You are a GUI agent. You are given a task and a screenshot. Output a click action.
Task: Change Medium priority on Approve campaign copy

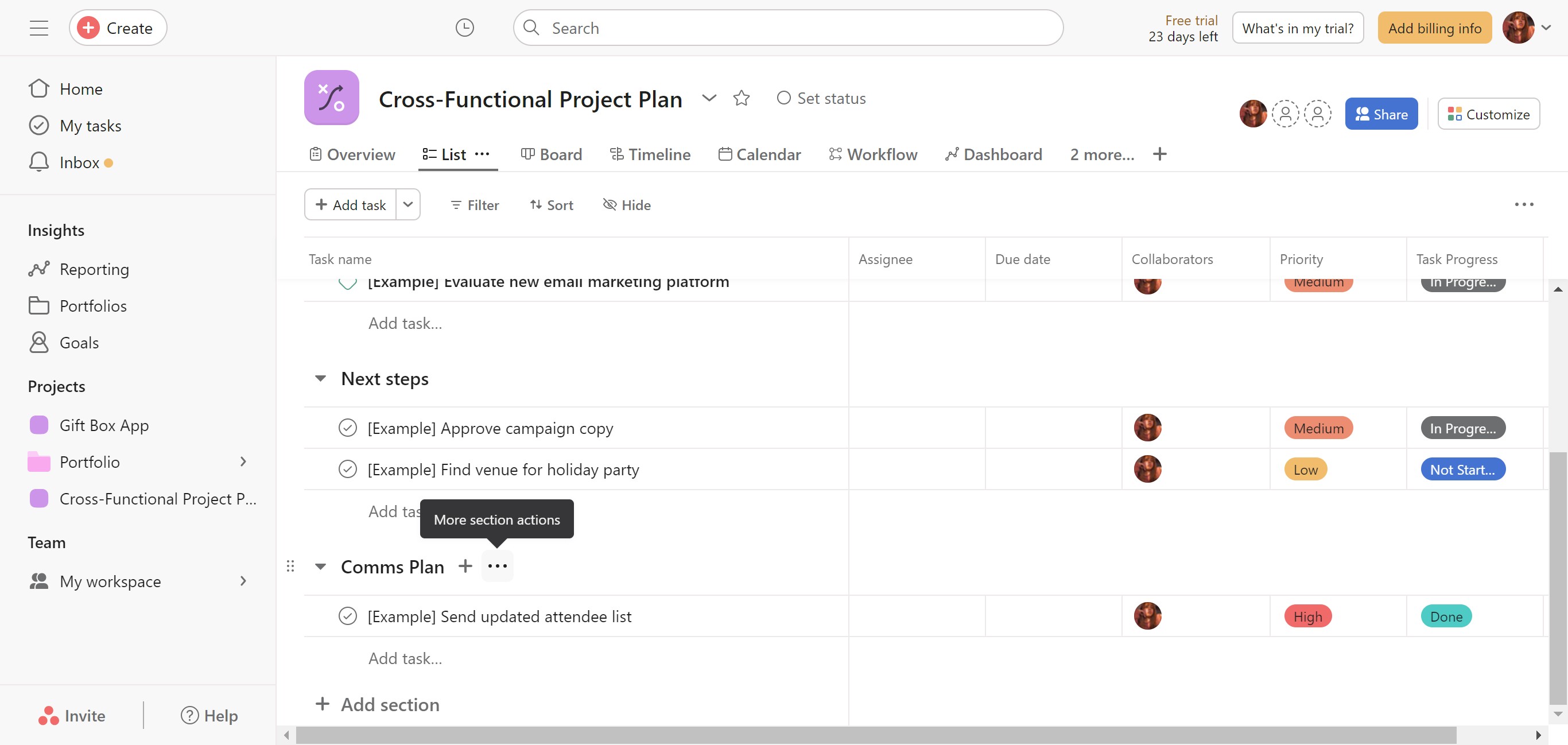[x=1318, y=428]
